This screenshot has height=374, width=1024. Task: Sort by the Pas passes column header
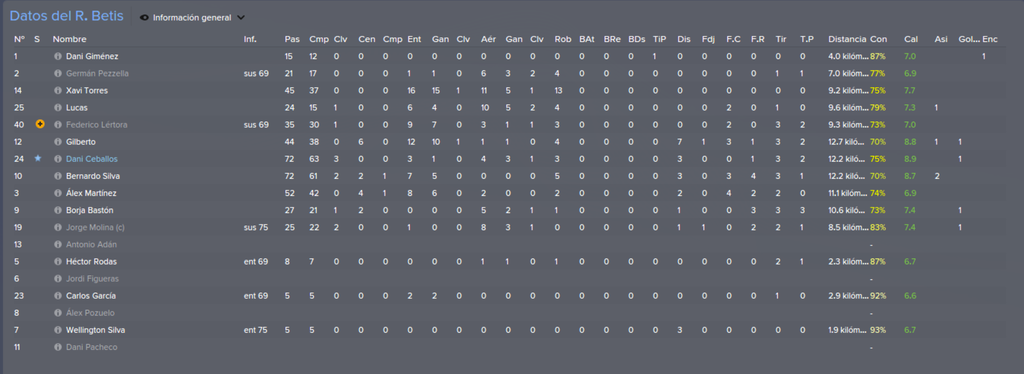pos(292,39)
